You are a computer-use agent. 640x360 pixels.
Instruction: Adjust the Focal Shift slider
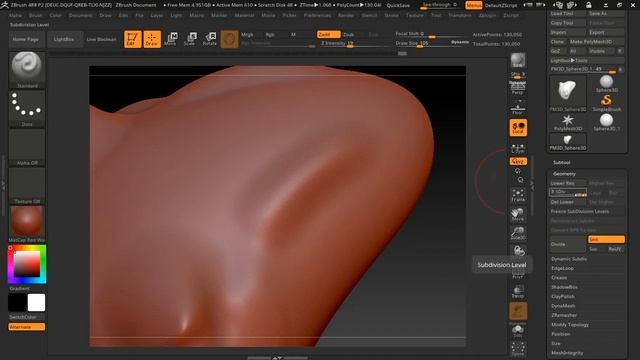(432, 34)
